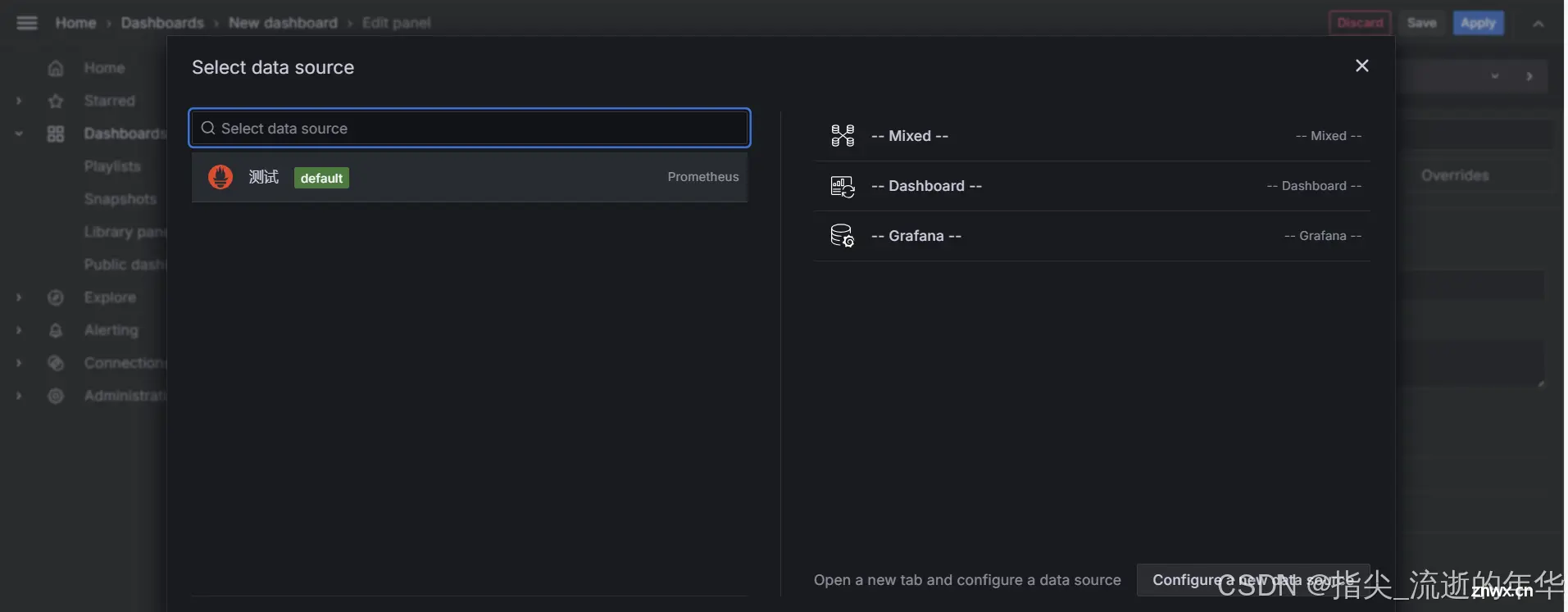Click the Explore label in sidebar
This screenshot has width=1568, height=612.
point(110,297)
